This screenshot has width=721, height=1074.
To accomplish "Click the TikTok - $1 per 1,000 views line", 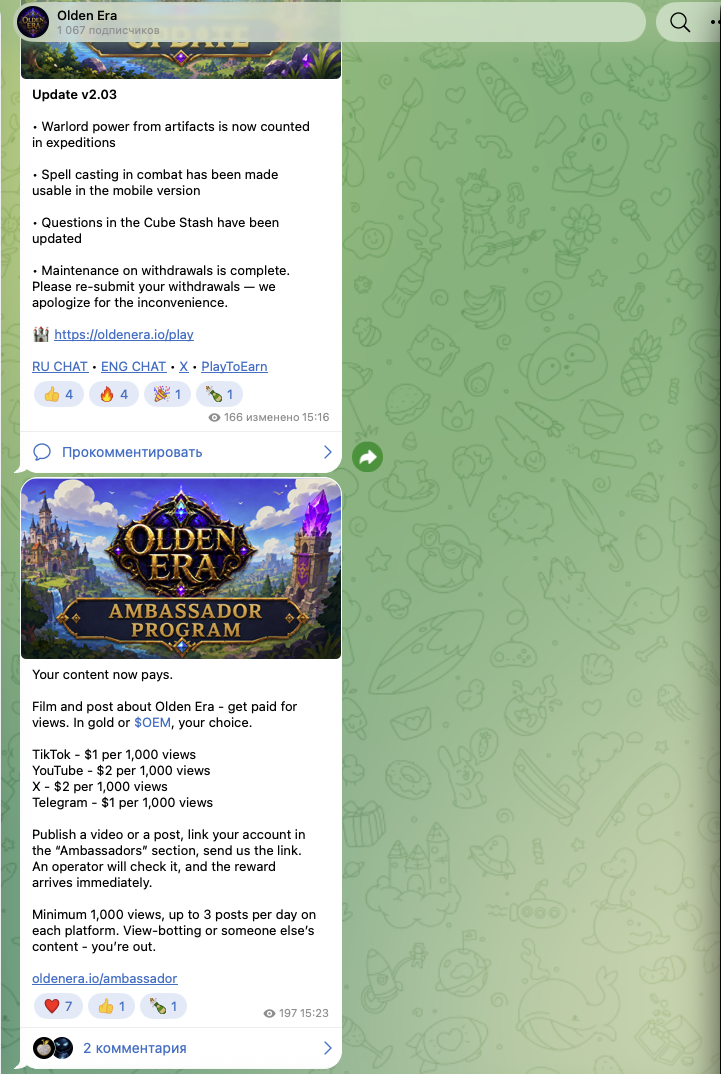I will [114, 755].
